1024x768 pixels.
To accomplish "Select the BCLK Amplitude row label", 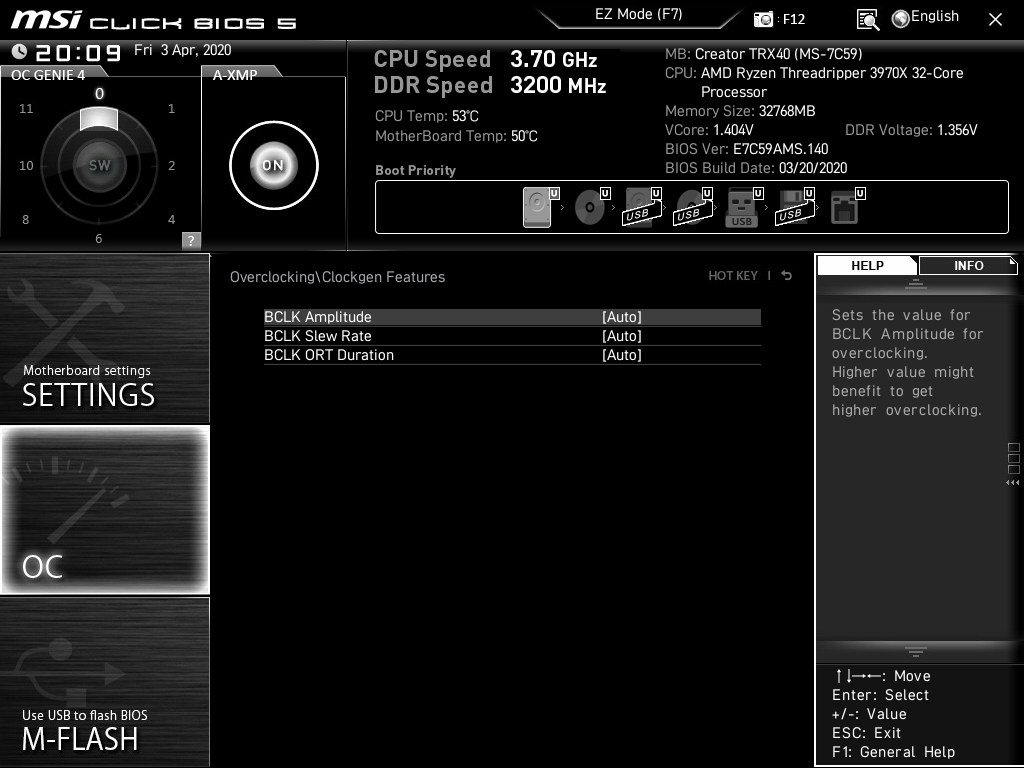I will [x=317, y=317].
